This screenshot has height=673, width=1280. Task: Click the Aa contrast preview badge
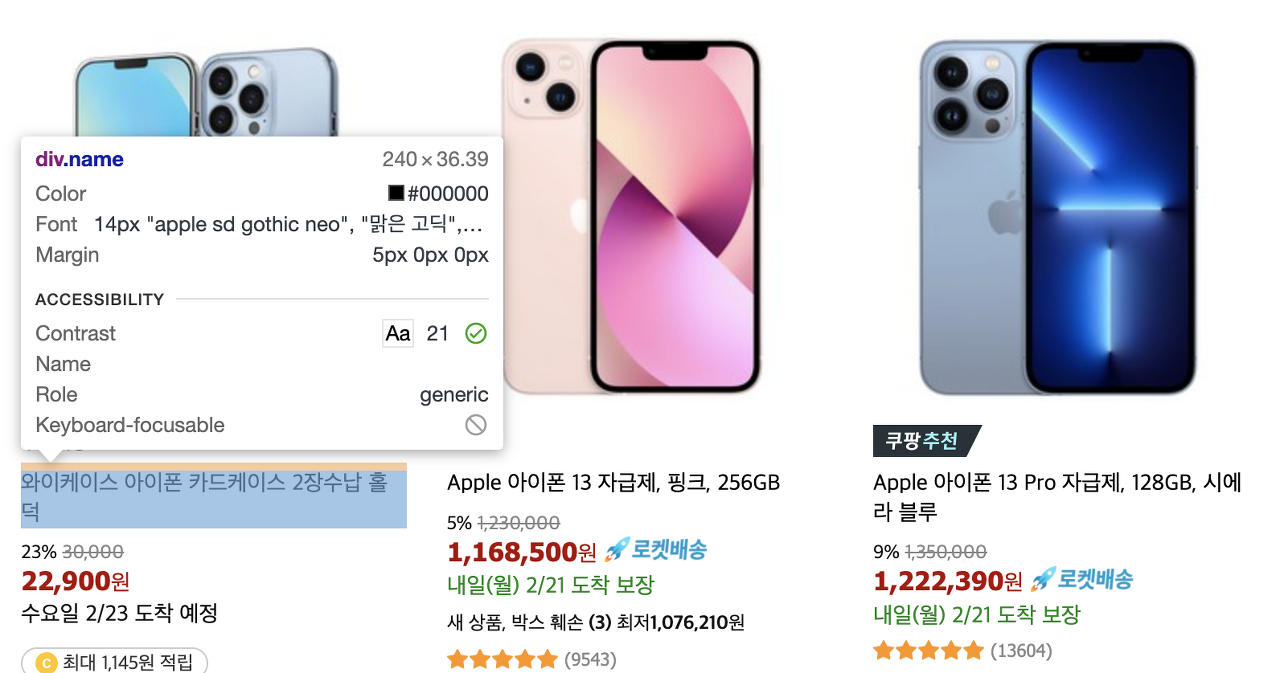(398, 334)
